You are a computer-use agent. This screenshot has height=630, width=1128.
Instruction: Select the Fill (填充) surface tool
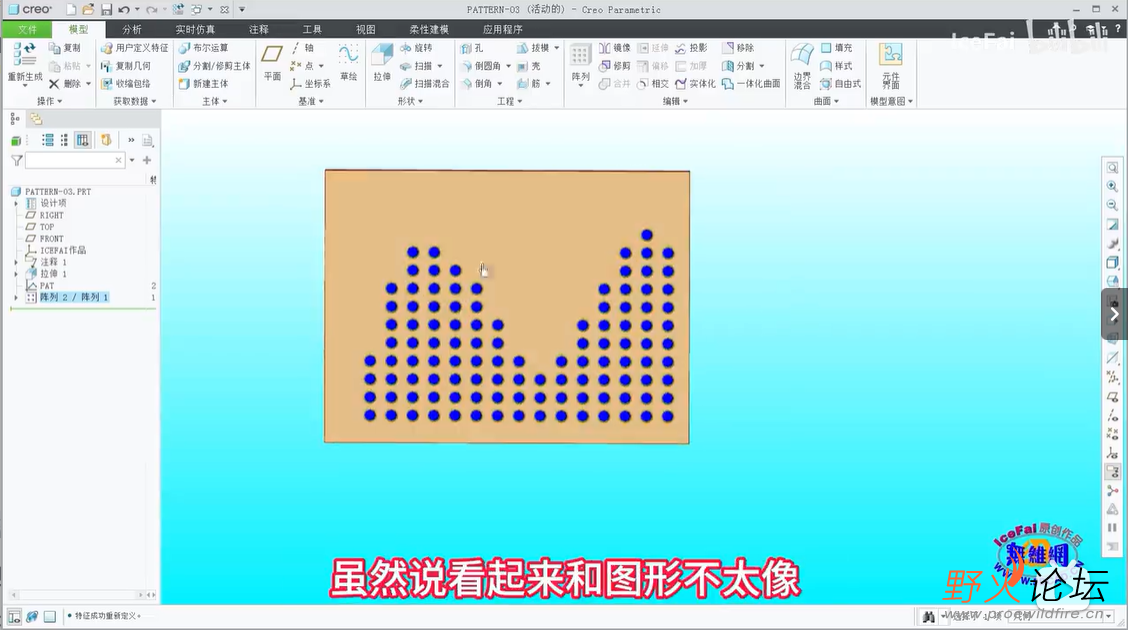tap(837, 47)
